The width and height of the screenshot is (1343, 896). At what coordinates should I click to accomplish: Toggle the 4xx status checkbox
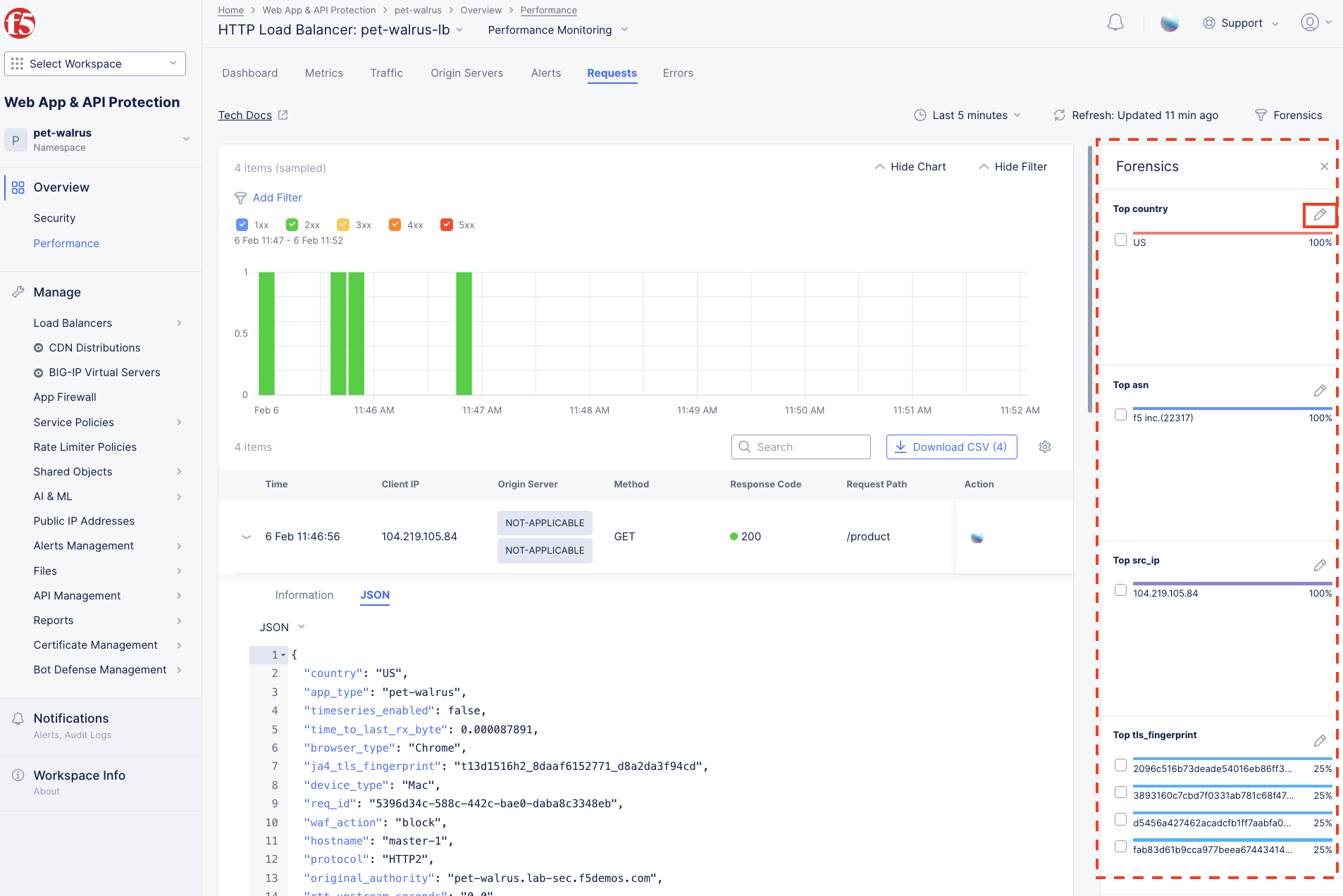395,225
